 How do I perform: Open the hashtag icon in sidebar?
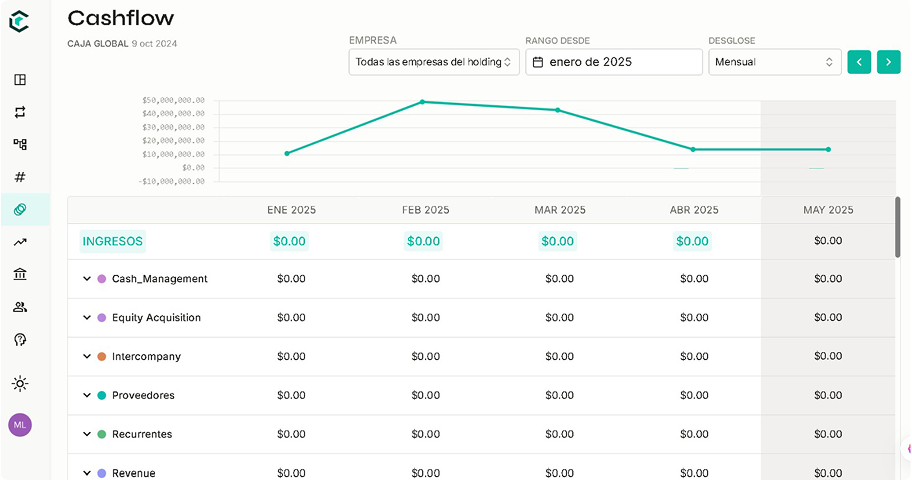(x=20, y=177)
